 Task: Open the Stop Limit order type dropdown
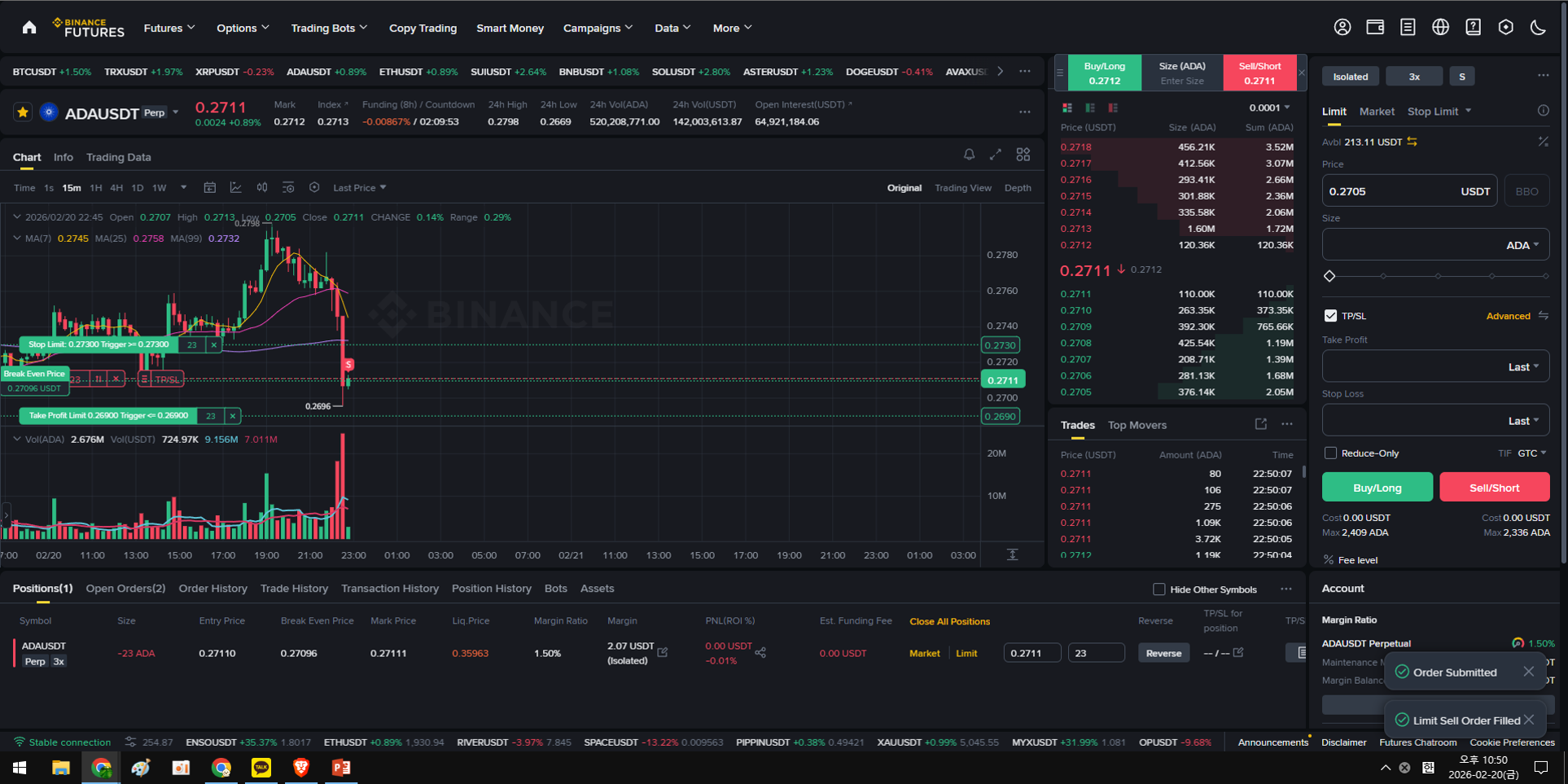click(1439, 112)
